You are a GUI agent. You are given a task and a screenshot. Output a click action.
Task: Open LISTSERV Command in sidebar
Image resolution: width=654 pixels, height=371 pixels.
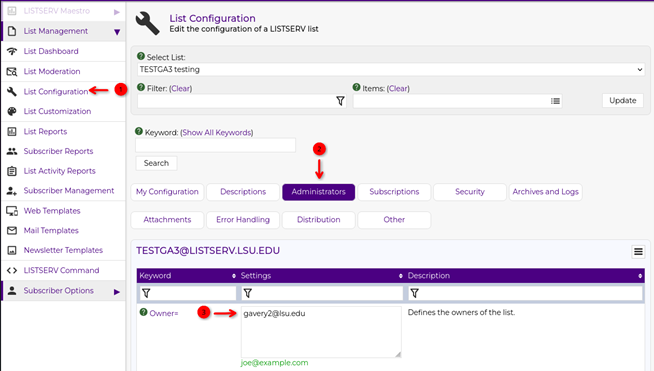61,270
